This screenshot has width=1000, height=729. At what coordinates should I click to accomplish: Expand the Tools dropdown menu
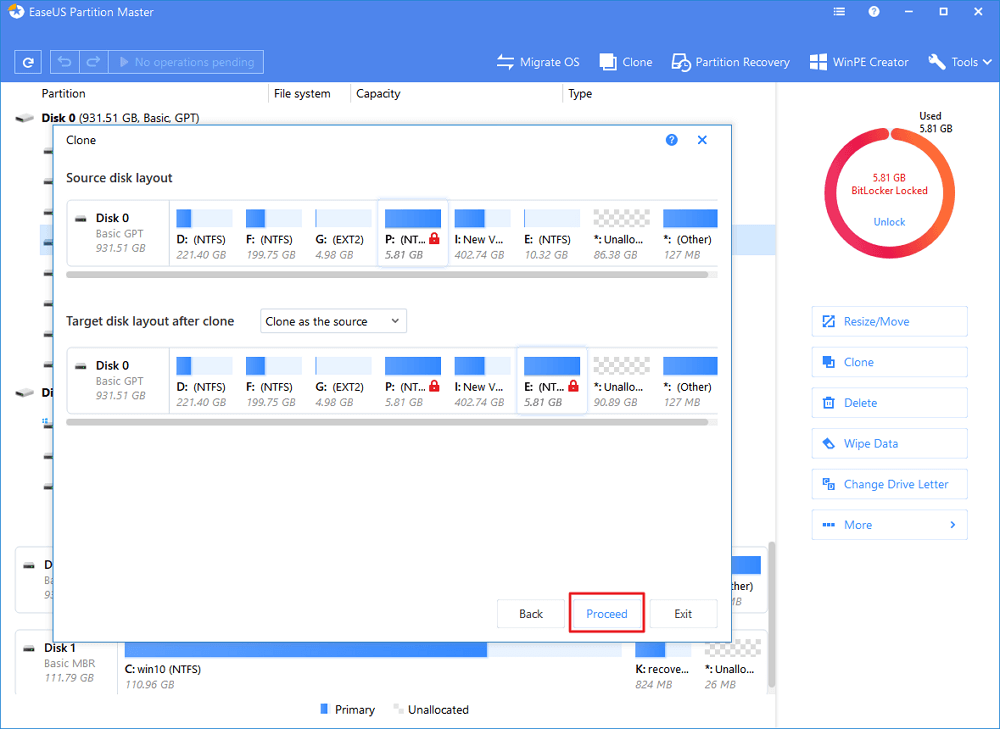(960, 62)
